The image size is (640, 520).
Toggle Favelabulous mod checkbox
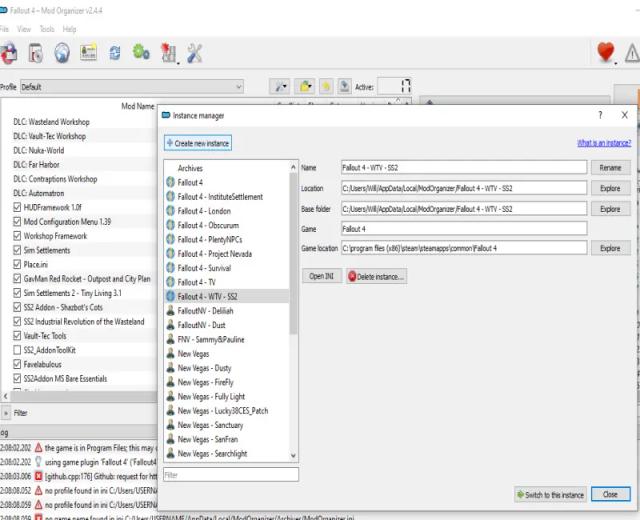pyautogui.click(x=17, y=364)
